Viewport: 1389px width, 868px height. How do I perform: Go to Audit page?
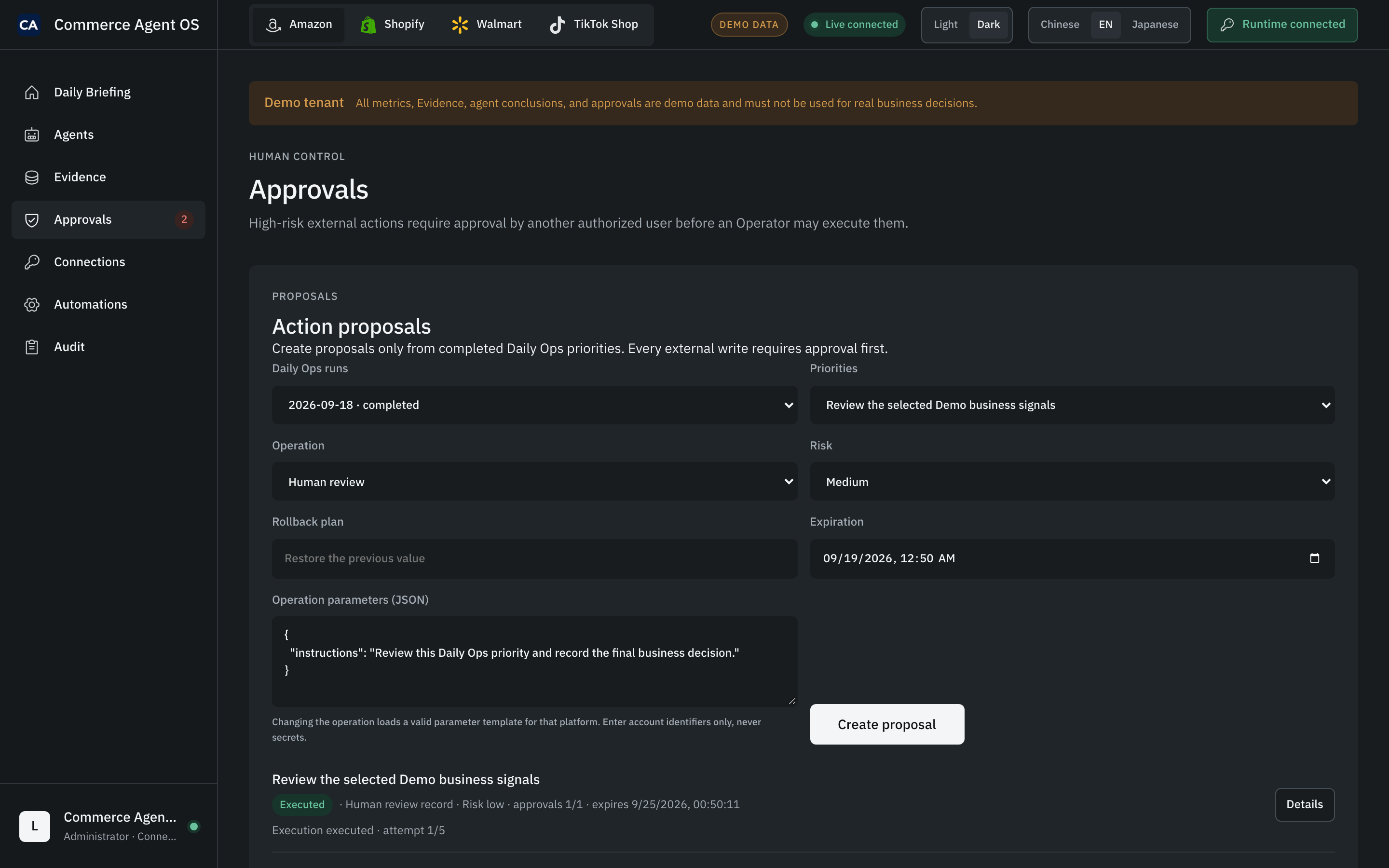click(x=109, y=347)
